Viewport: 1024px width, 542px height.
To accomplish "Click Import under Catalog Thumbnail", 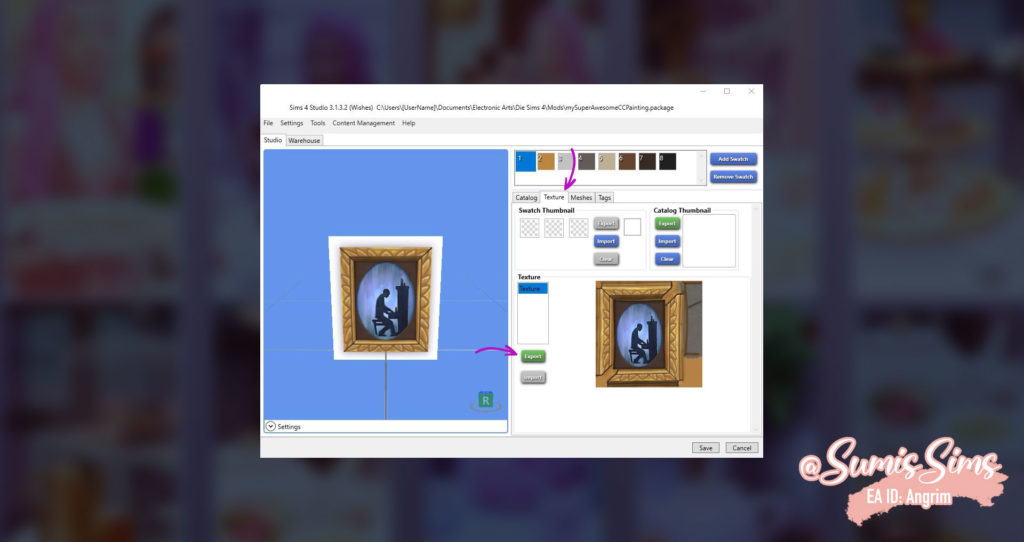I will coord(667,241).
